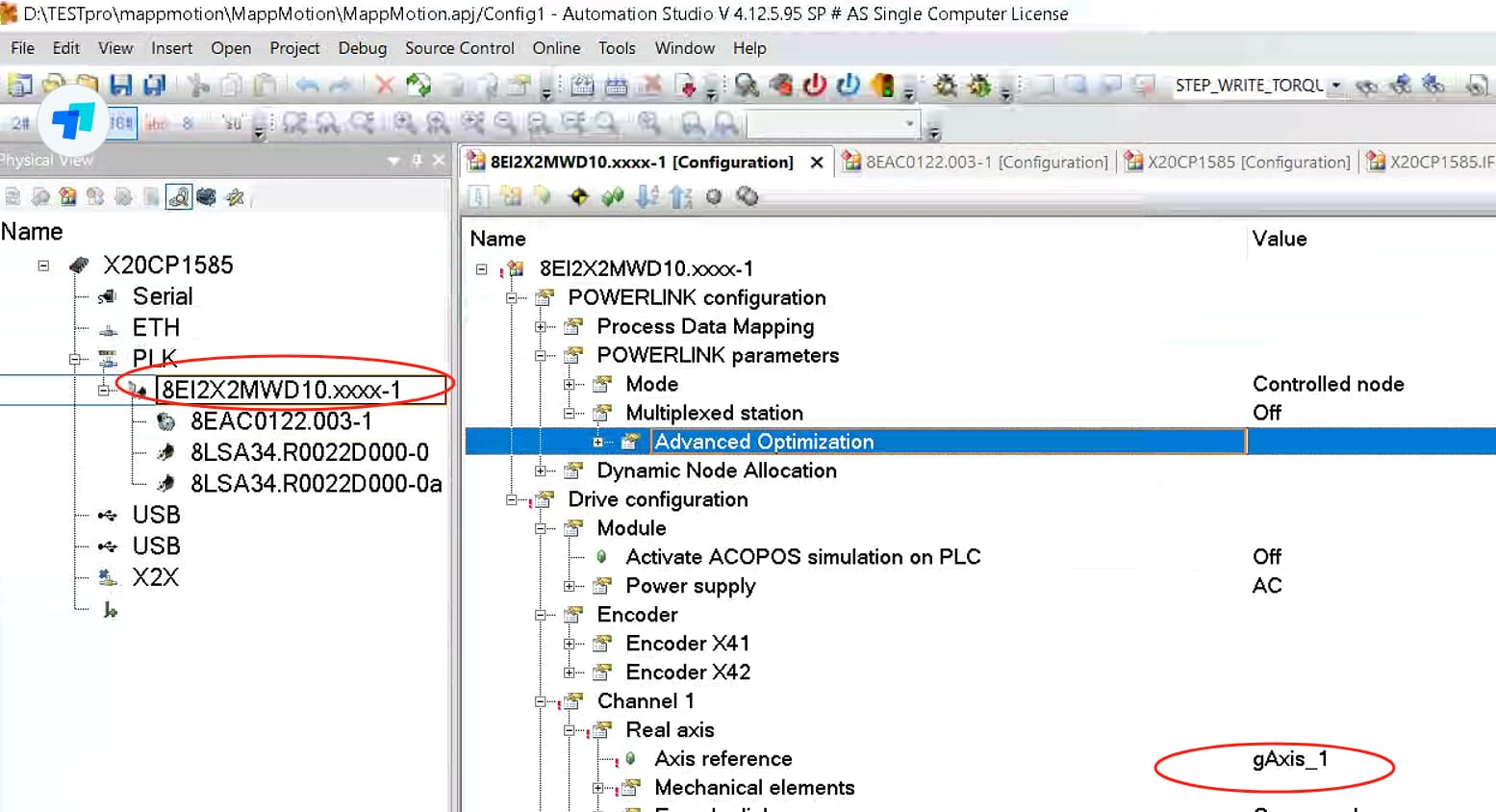Click the Save All icon

point(154,86)
